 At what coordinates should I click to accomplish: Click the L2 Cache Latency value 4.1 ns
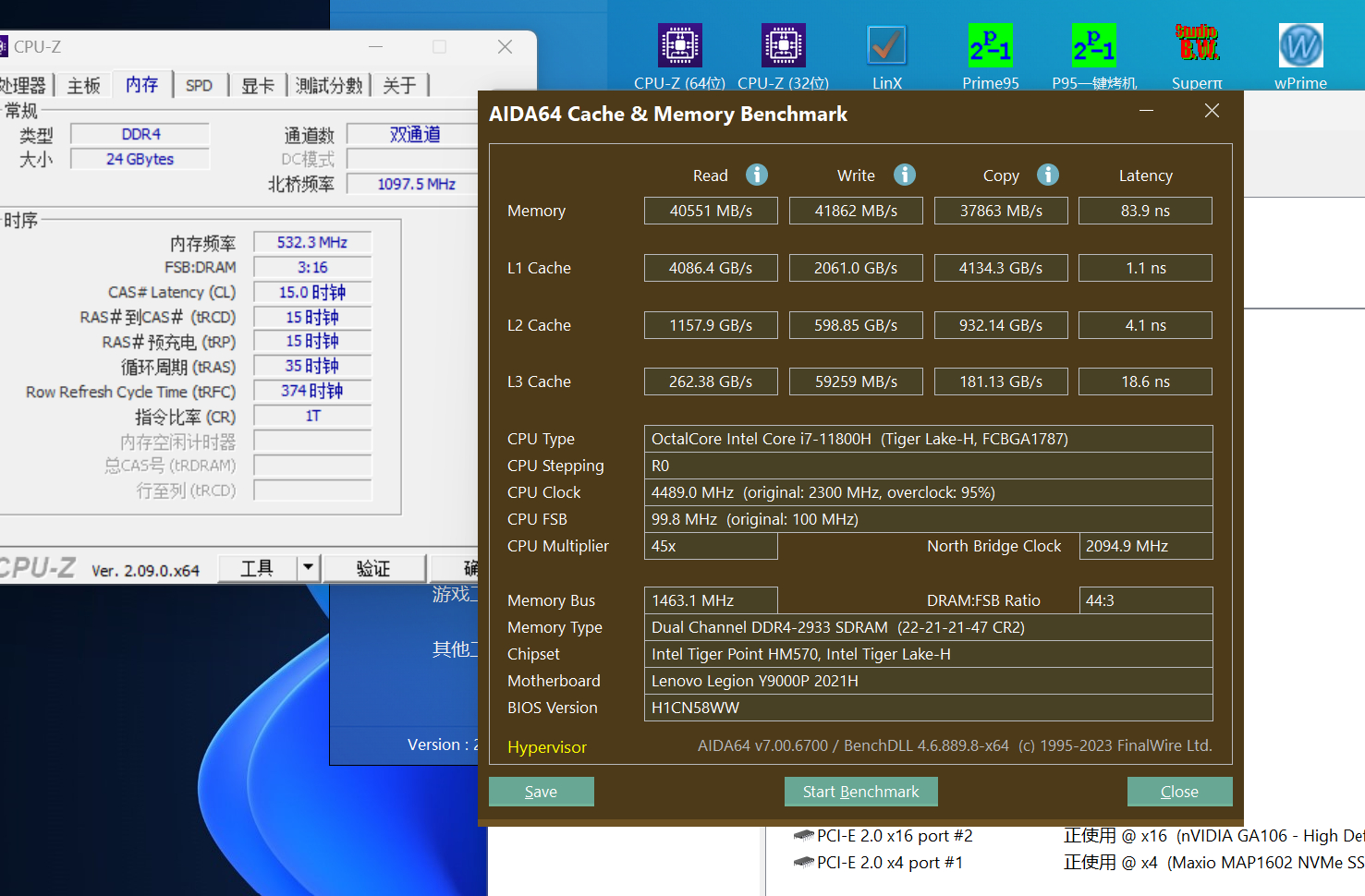pyautogui.click(x=1145, y=325)
